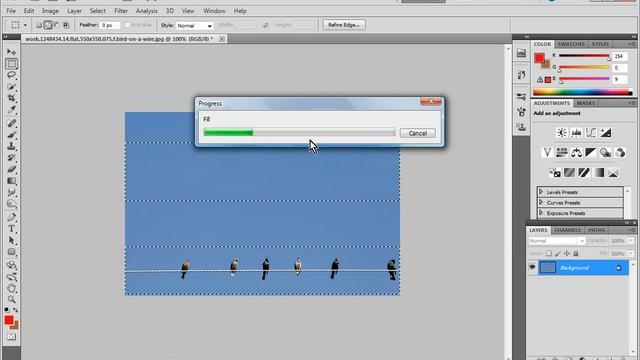Expand Exposure Presets
The width and height of the screenshot is (640, 360).
pos(540,213)
